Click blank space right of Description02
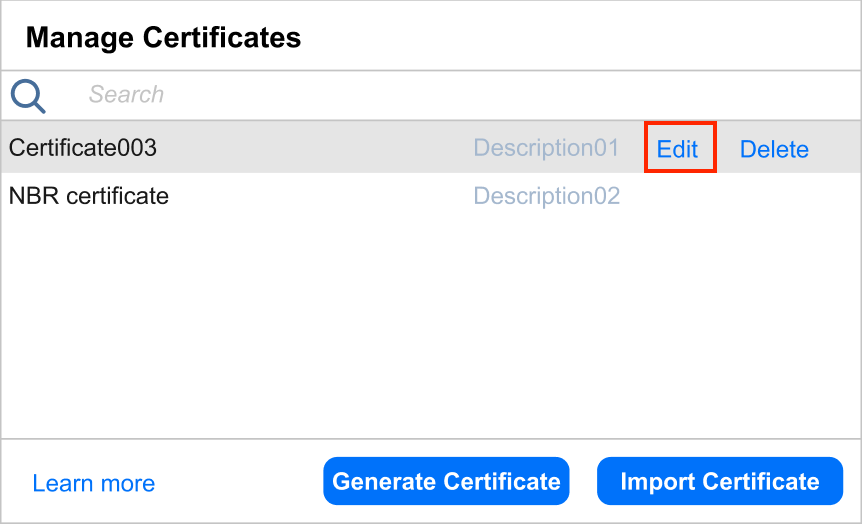This screenshot has height=524, width=862. (740, 196)
